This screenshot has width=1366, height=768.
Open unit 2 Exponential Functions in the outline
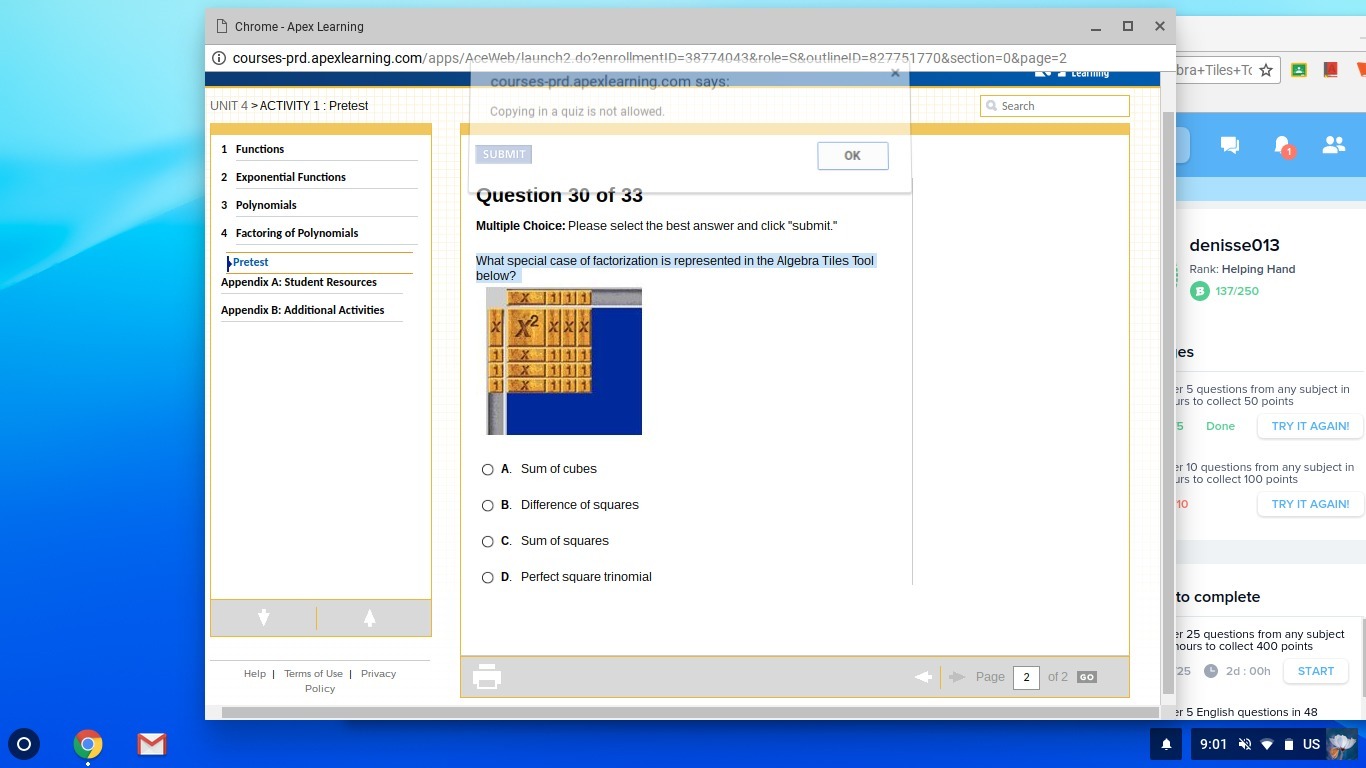click(291, 177)
